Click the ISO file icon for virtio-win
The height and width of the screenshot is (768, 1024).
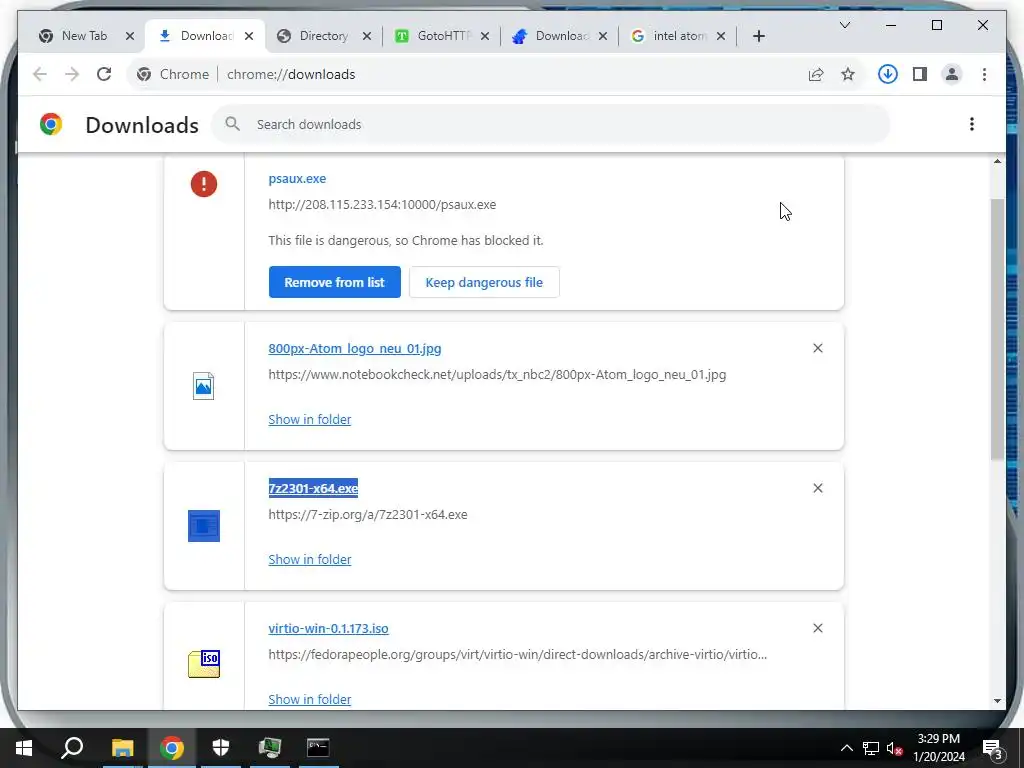point(204,664)
